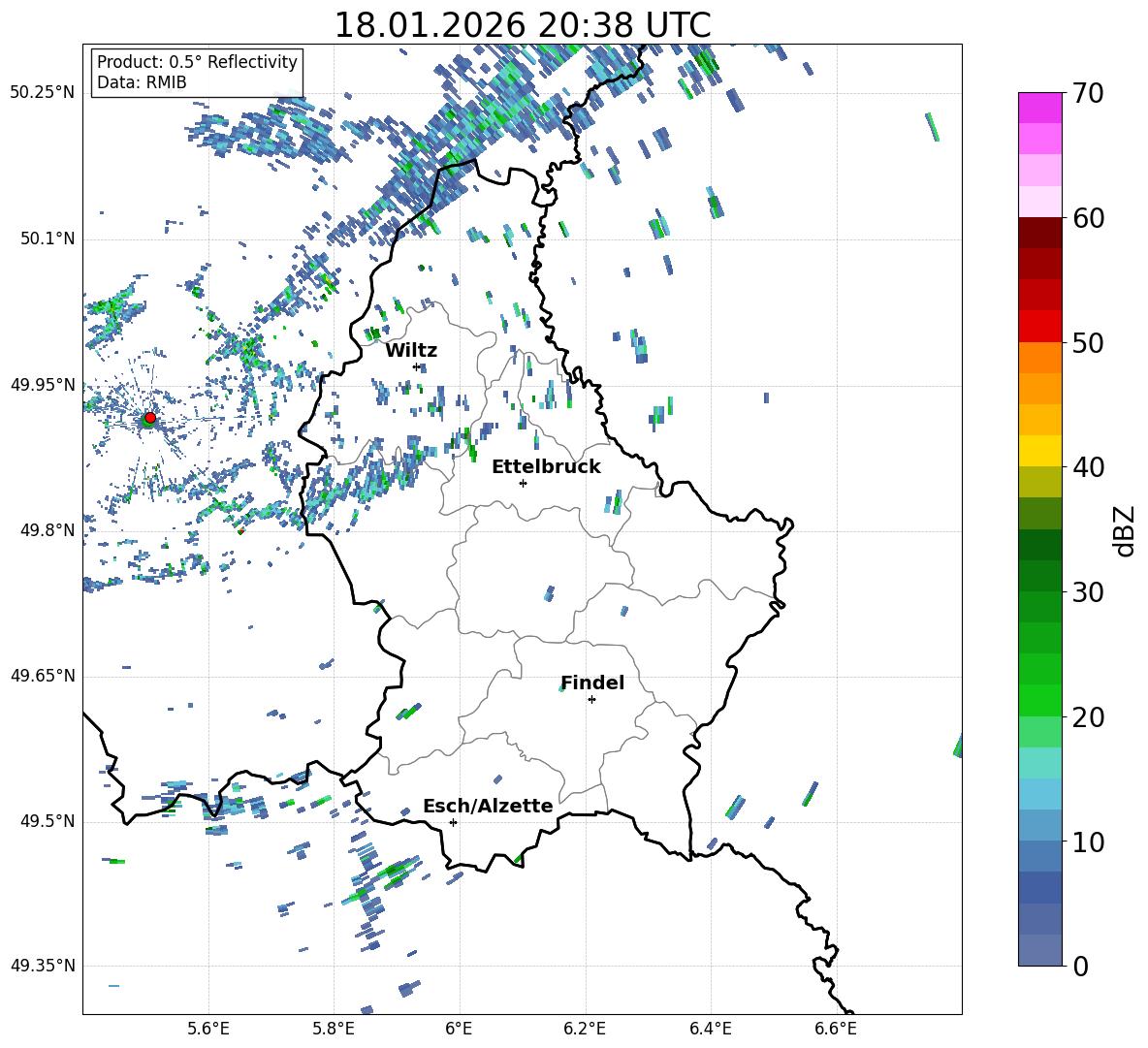The width and height of the screenshot is (1148, 1048).
Task: Click the title 18.01.2026 20:38 UTC
Action: [523, 25]
